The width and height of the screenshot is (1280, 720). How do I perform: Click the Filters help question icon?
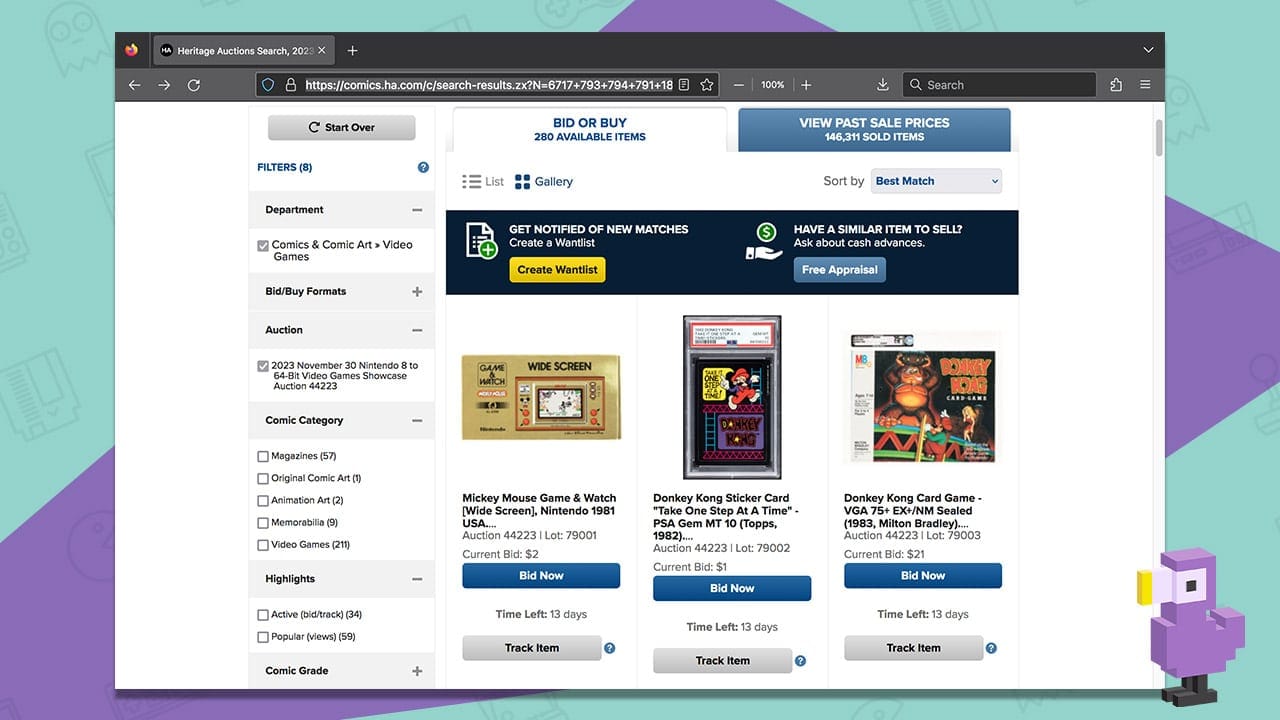[423, 168]
